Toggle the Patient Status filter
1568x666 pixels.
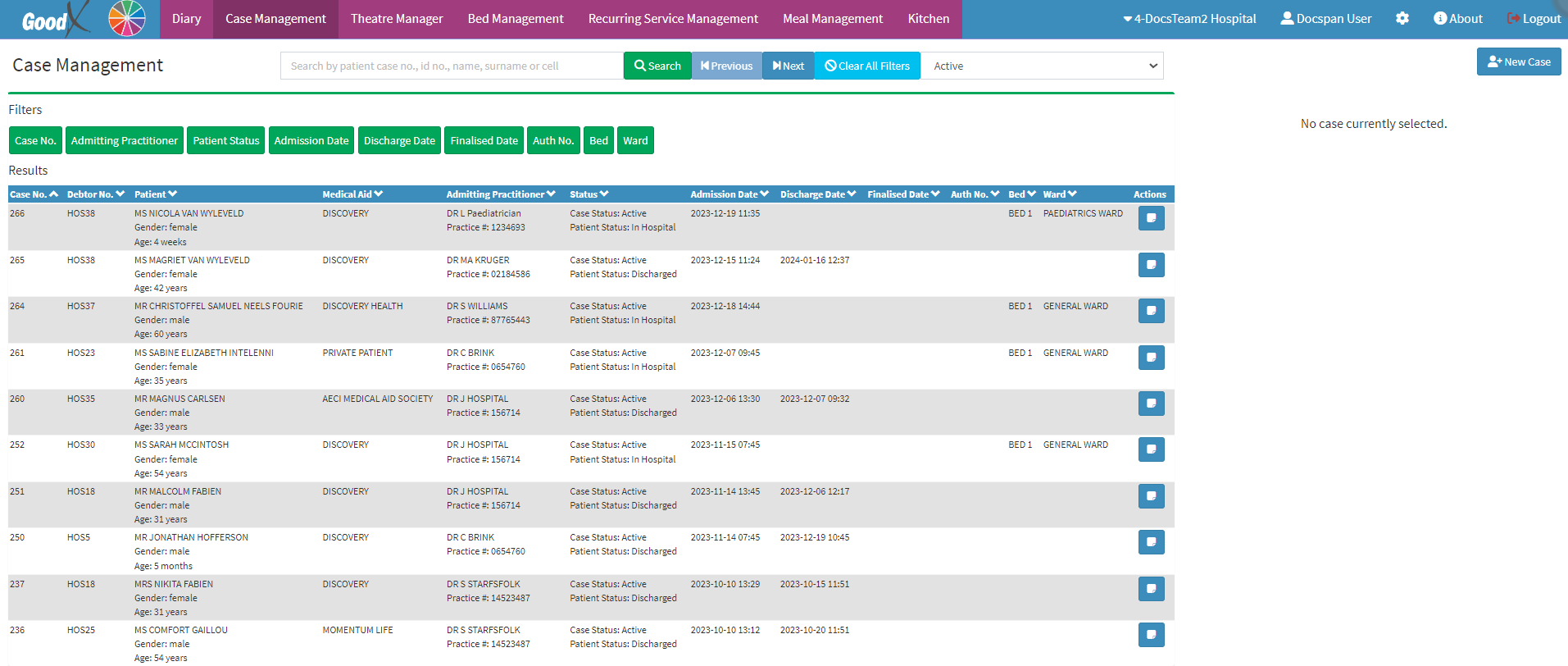[225, 140]
